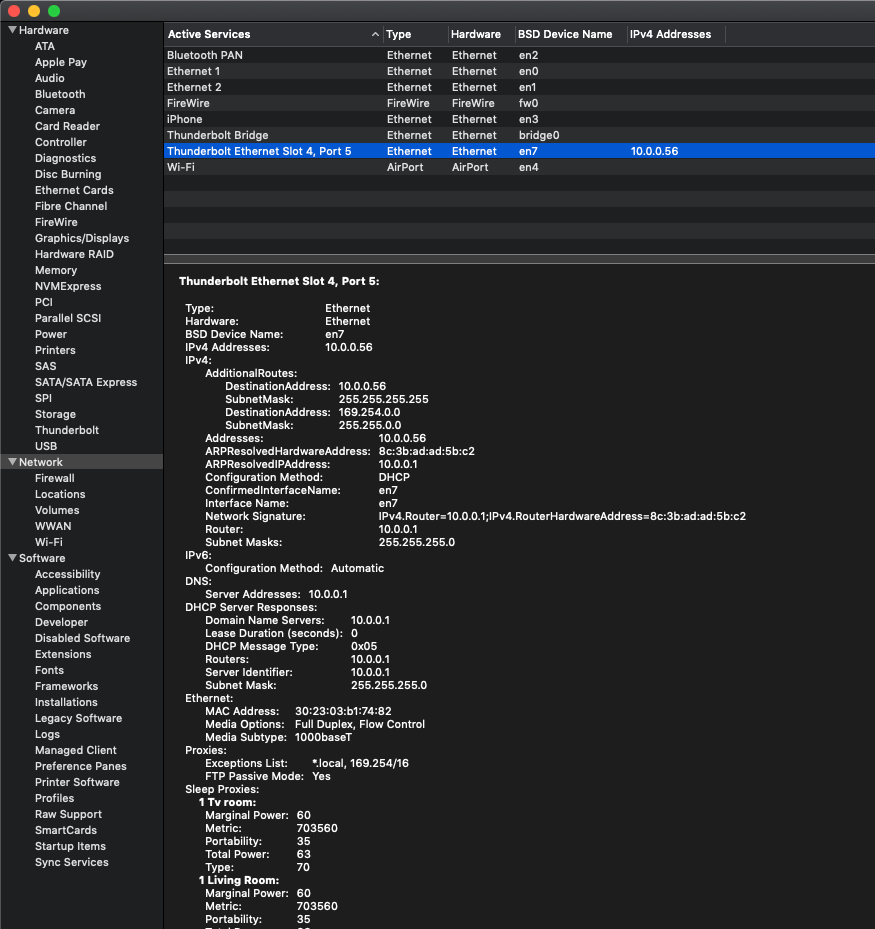Select USB in the Hardware list
The image size is (875, 929).
46,446
